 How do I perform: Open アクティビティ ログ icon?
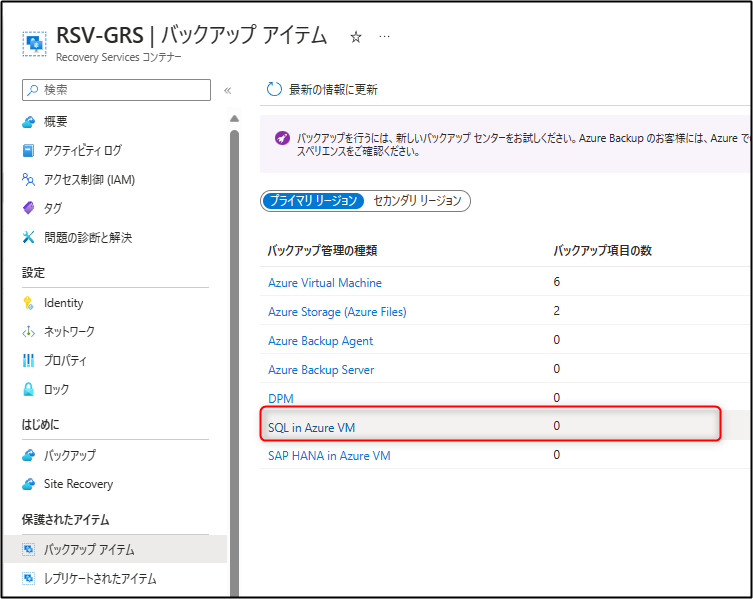(29, 151)
